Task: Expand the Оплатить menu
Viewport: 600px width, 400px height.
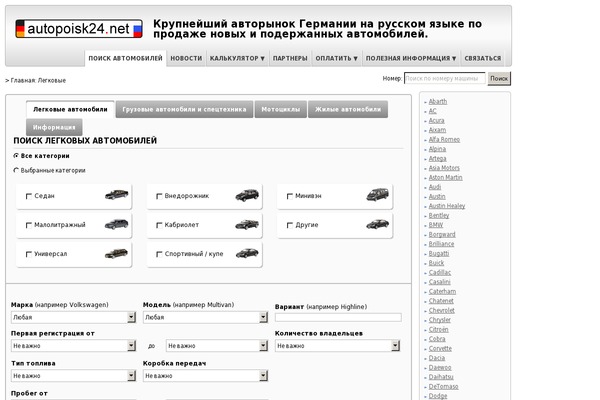Action: [x=336, y=58]
